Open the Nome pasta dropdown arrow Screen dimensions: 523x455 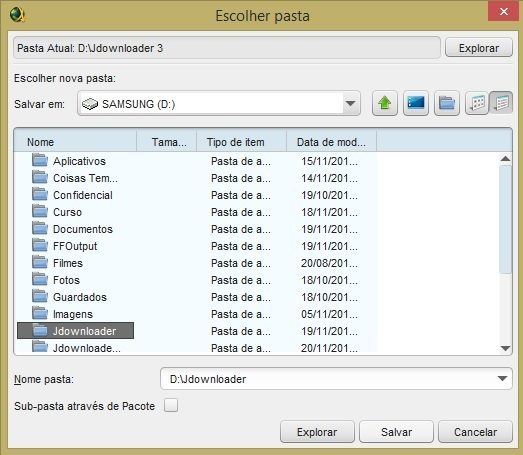tap(502, 379)
